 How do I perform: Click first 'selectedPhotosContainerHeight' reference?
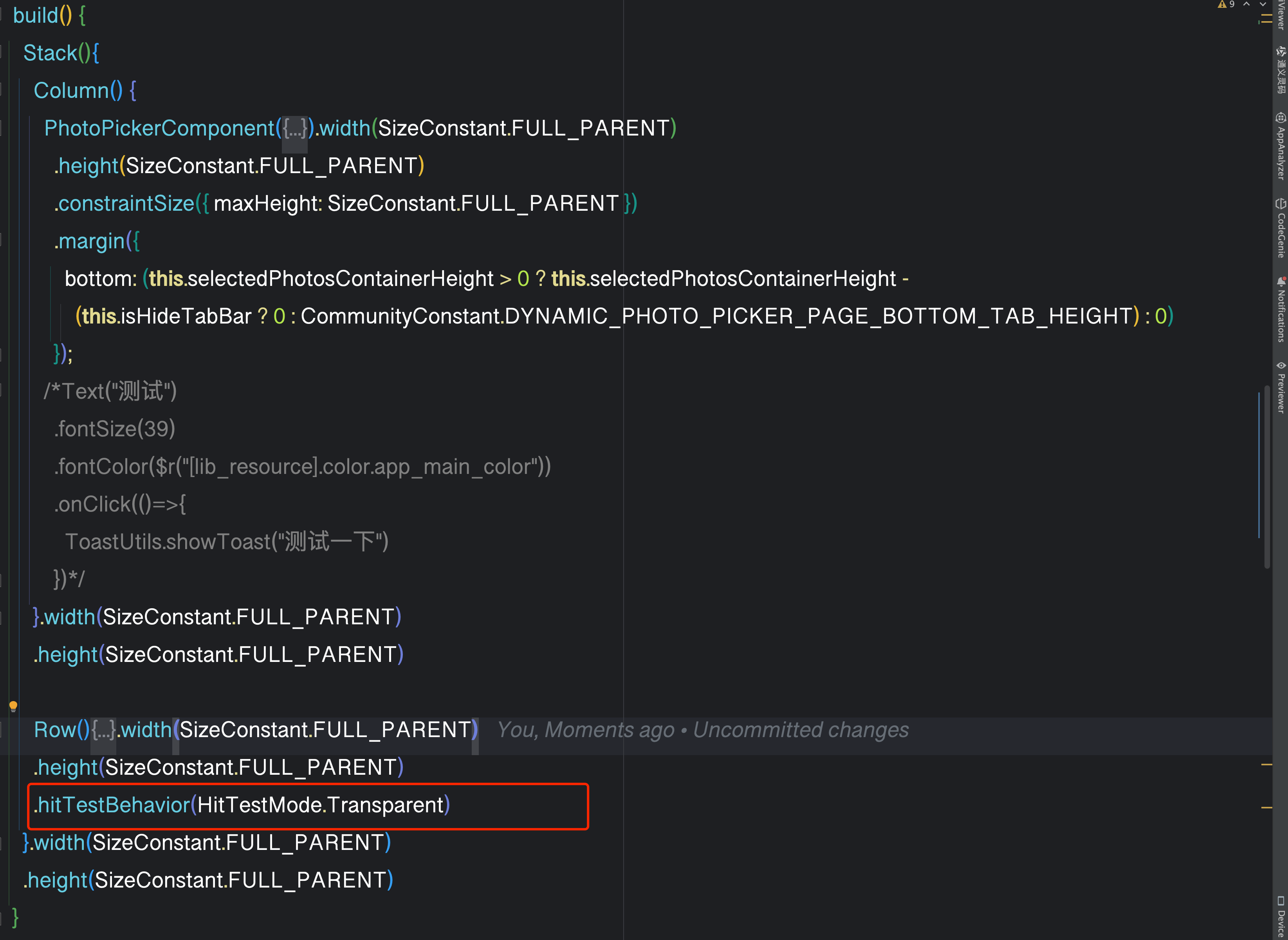tap(340, 279)
